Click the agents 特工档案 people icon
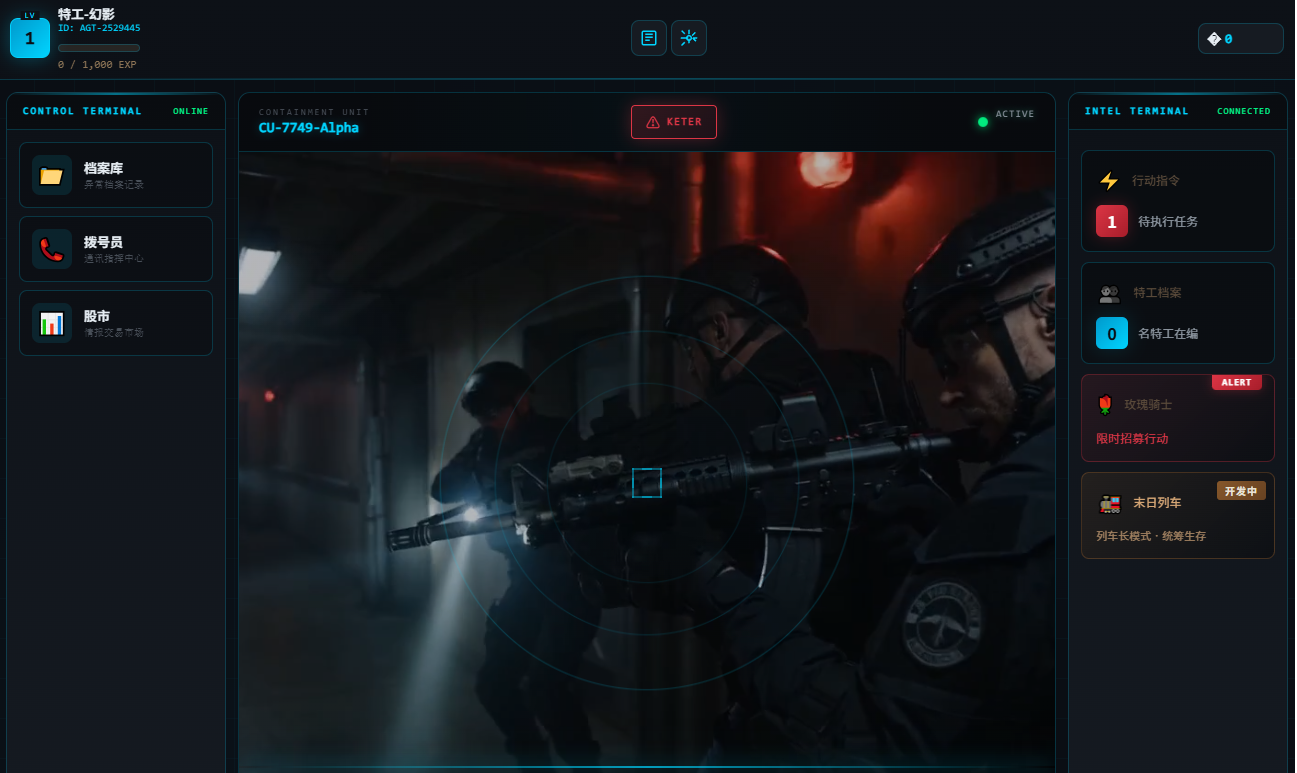The width and height of the screenshot is (1297, 773). 1109,293
